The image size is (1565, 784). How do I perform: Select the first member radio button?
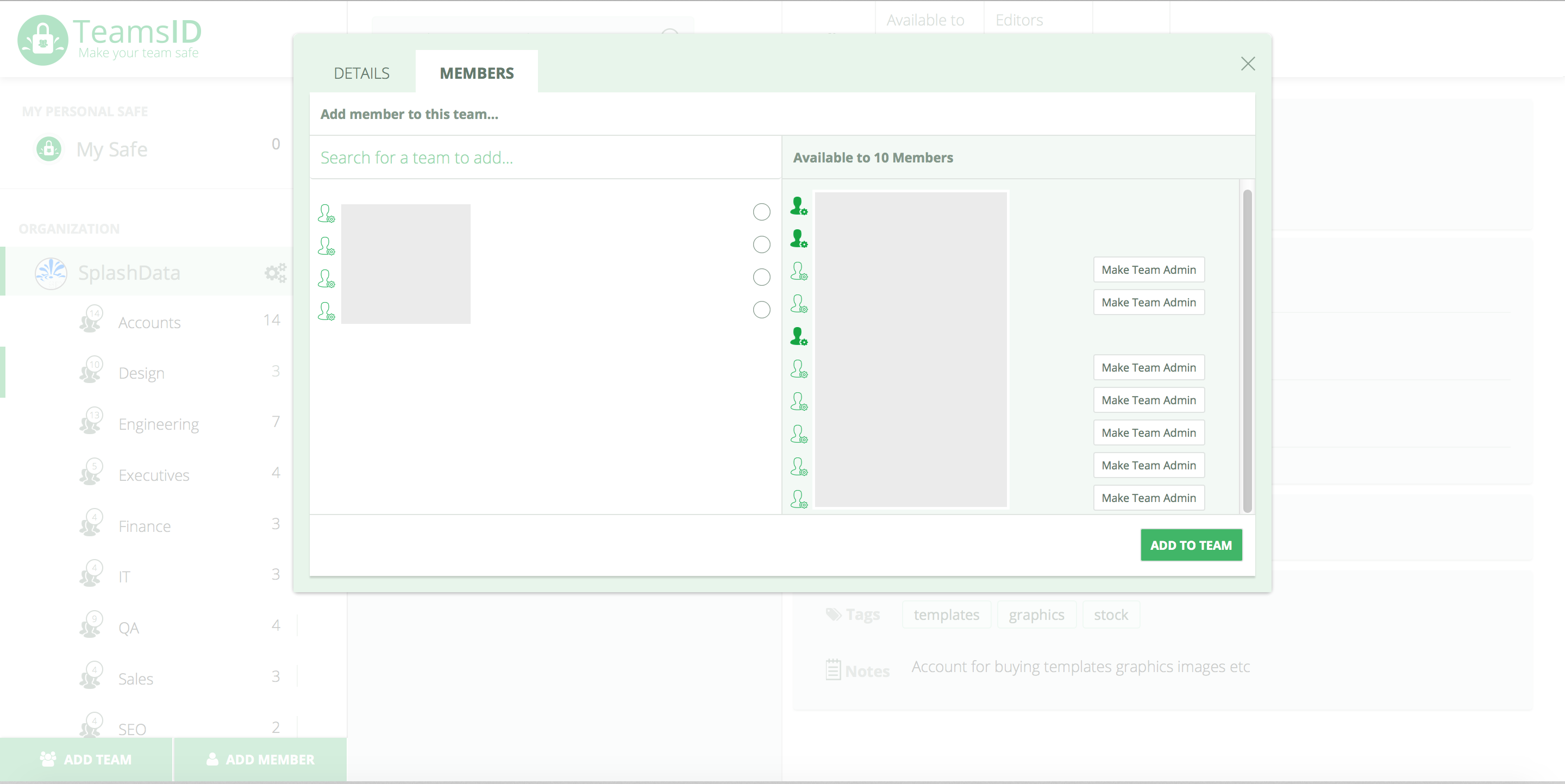tap(761, 212)
